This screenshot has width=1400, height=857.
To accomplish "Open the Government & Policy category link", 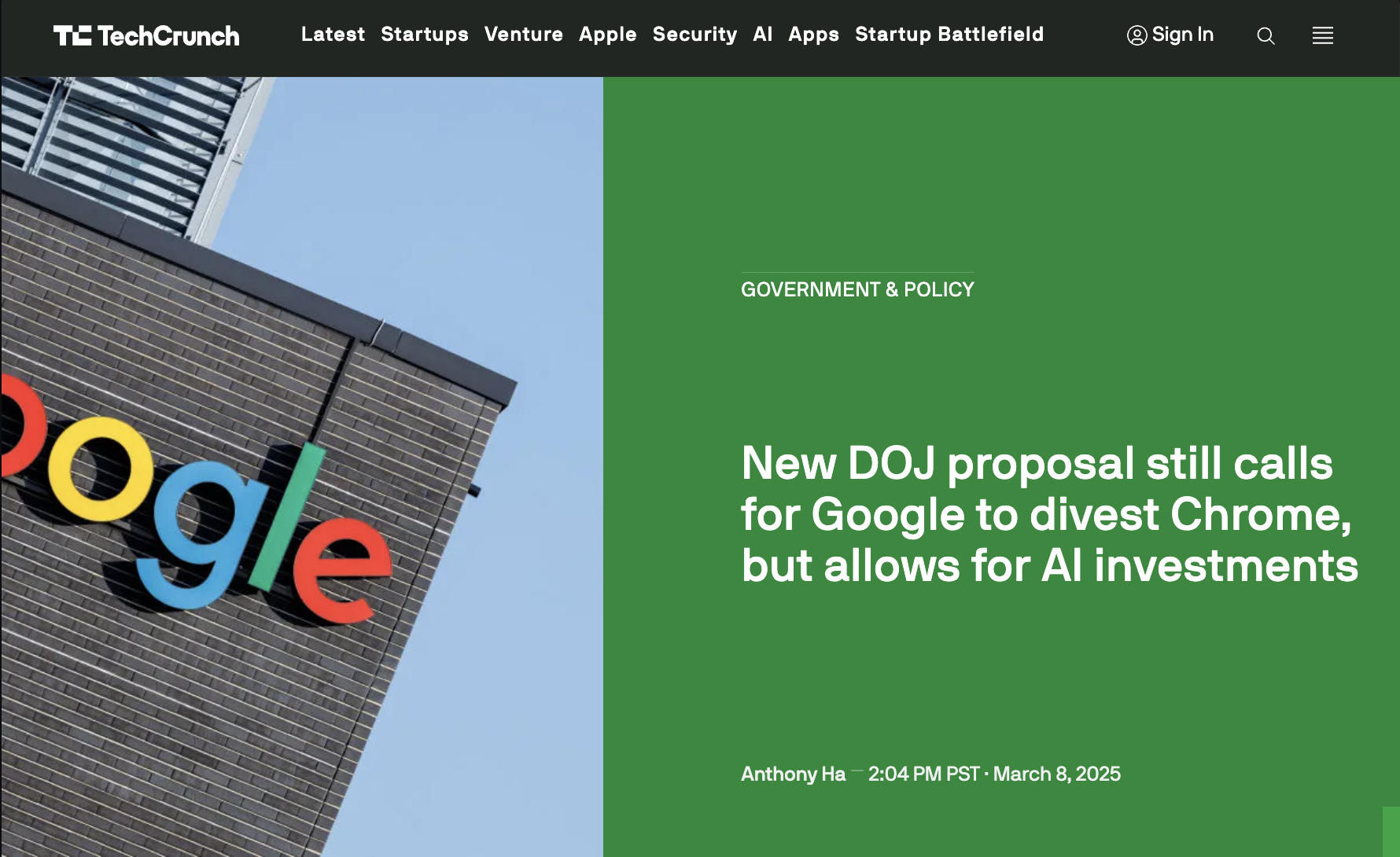I will tap(857, 289).
